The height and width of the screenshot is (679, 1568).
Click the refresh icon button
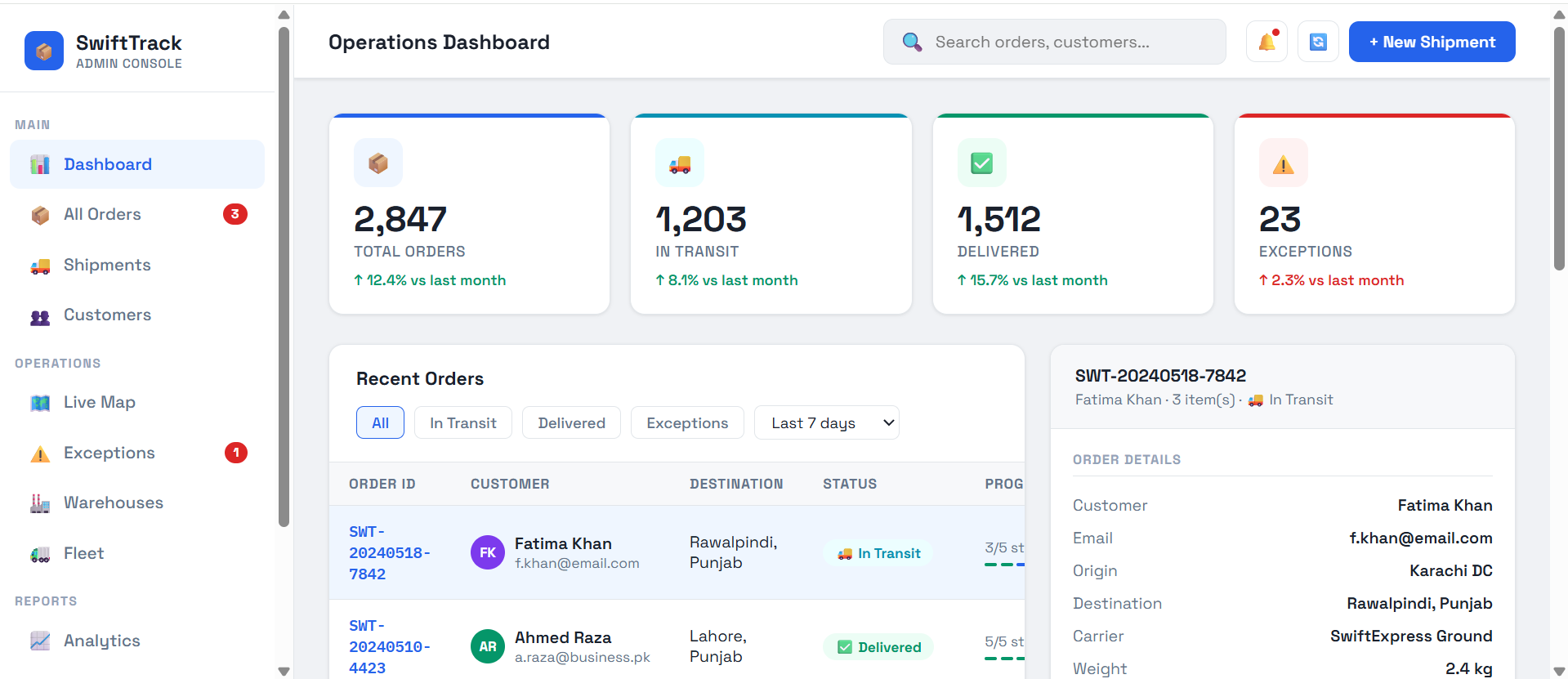coord(1318,42)
